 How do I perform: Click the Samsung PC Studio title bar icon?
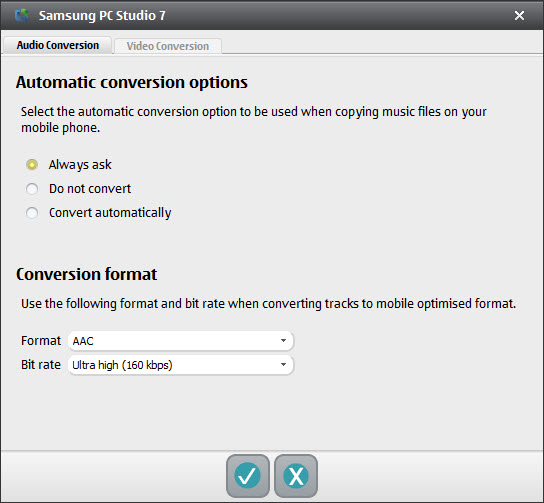tap(22, 16)
